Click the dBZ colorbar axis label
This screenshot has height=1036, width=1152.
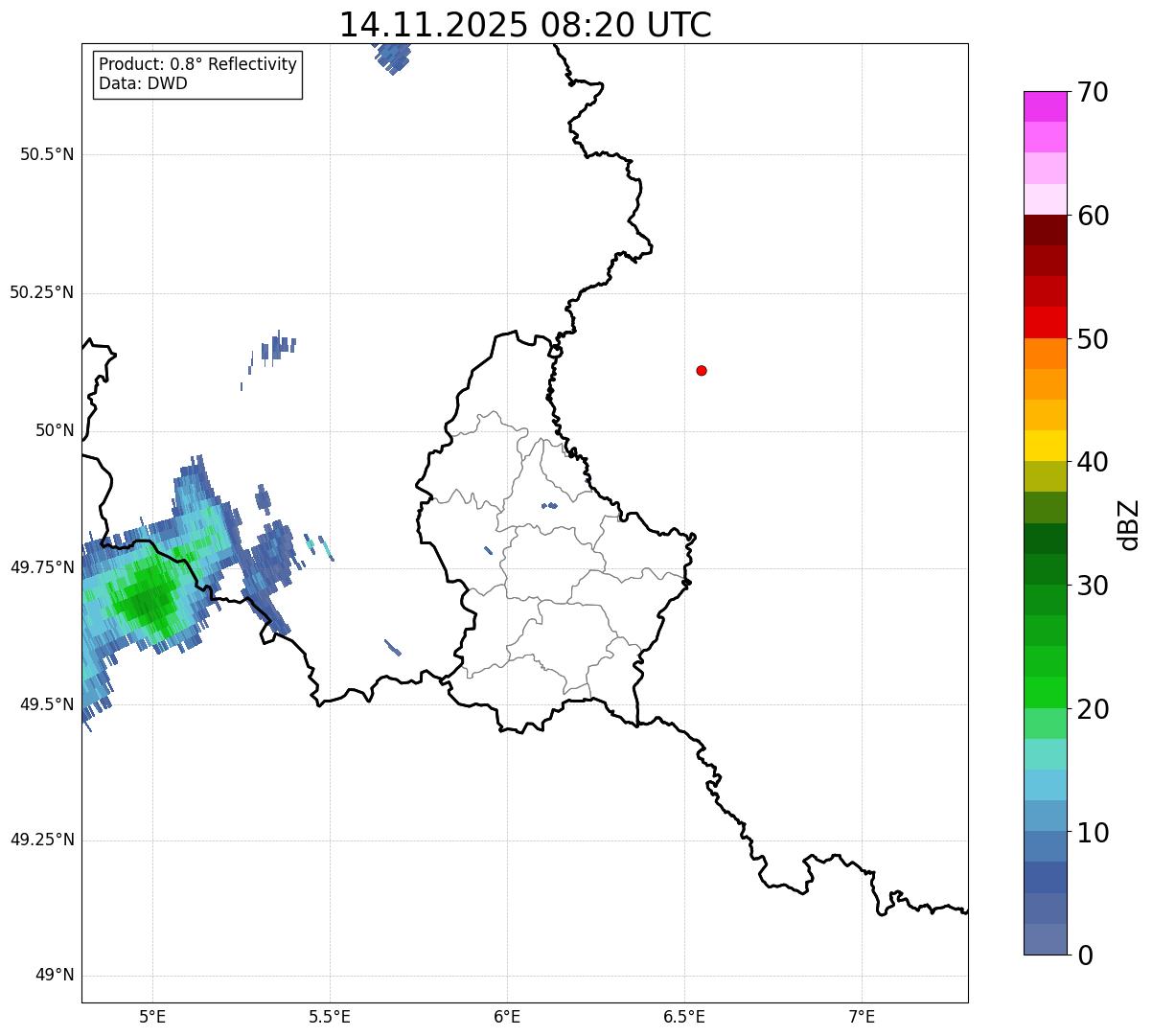[1130, 524]
